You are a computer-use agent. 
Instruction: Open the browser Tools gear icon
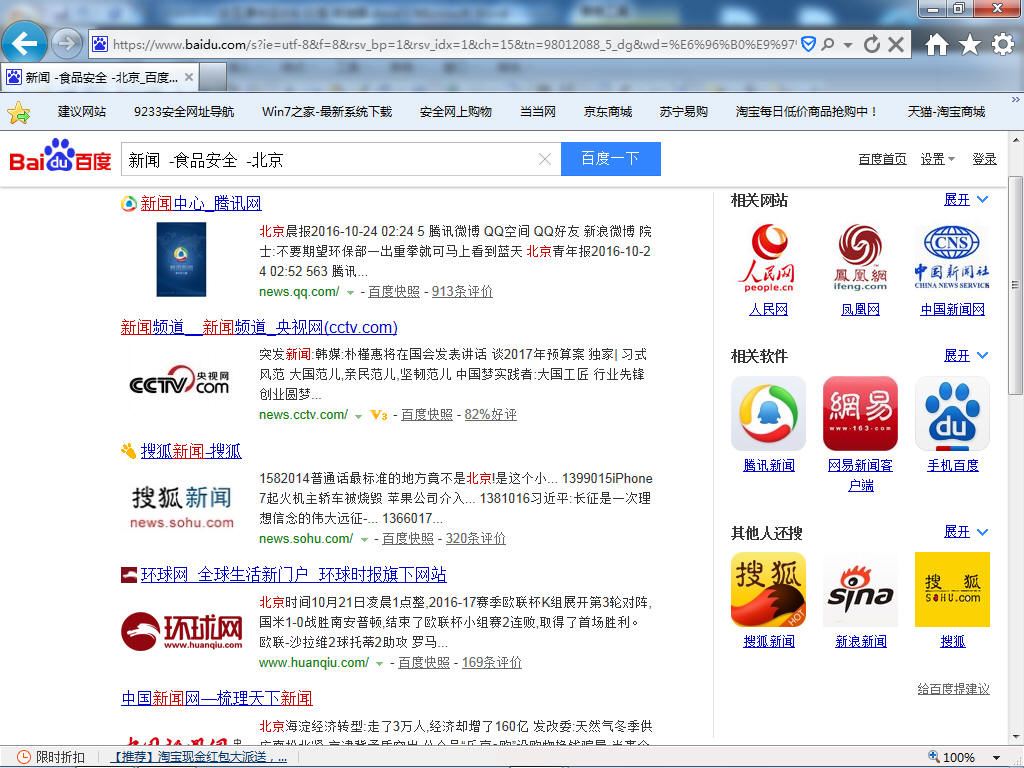[1003, 44]
